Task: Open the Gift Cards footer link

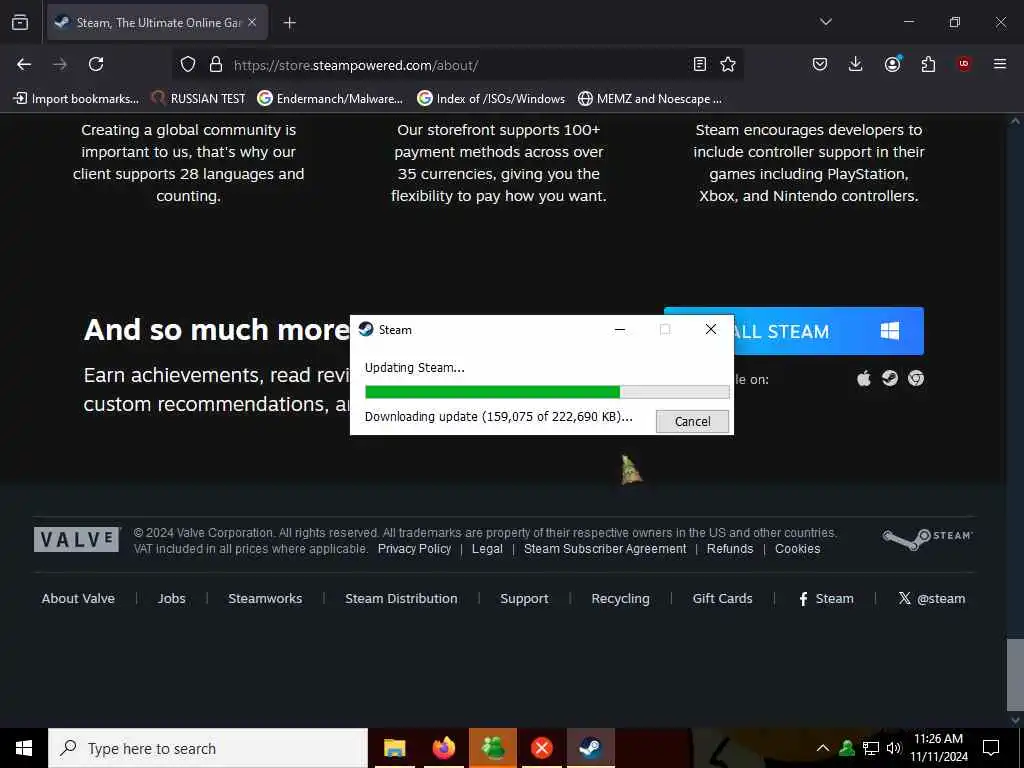Action: coord(722,598)
